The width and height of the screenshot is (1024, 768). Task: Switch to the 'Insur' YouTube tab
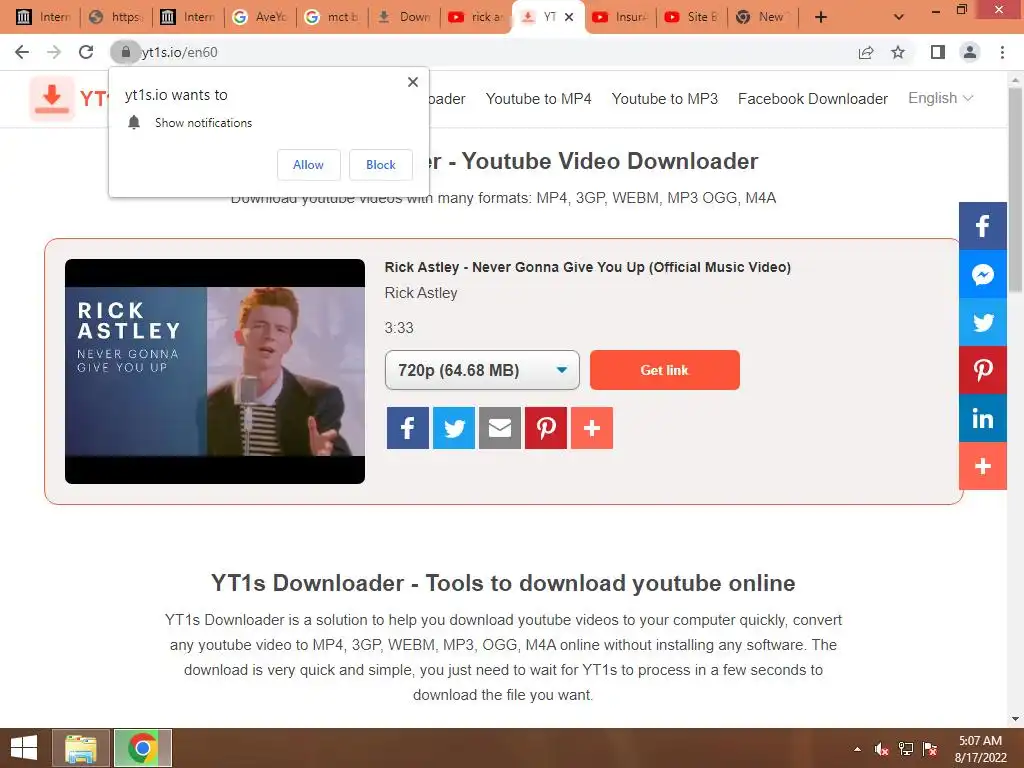click(x=620, y=17)
